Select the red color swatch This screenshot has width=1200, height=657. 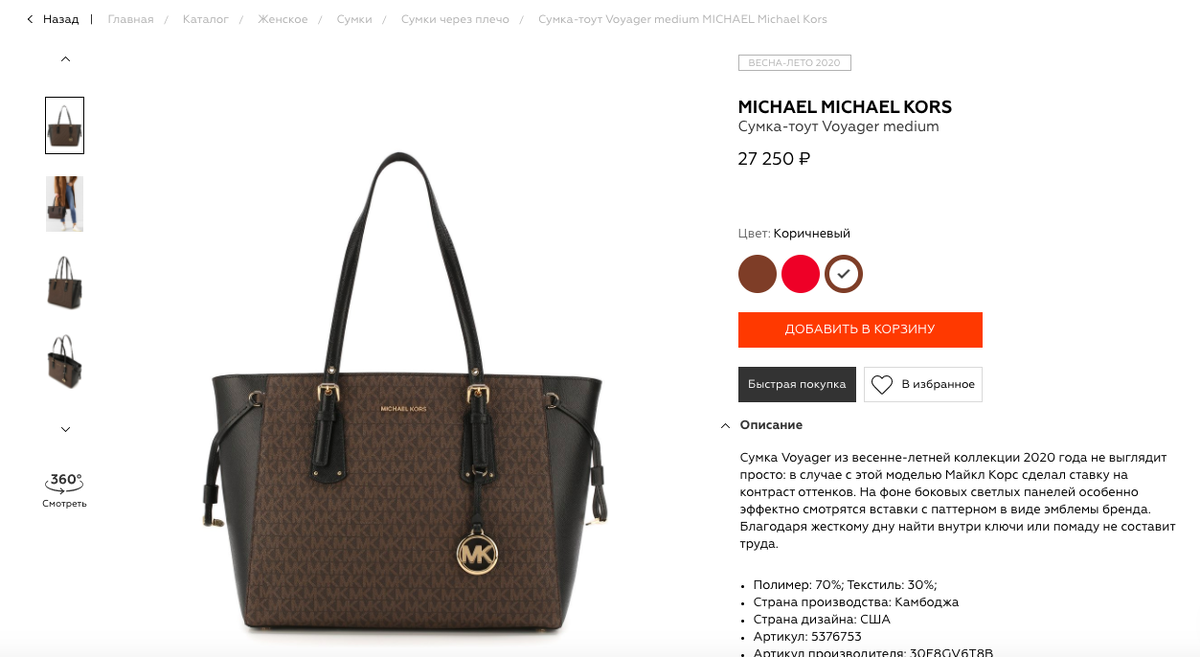pyautogui.click(x=801, y=274)
